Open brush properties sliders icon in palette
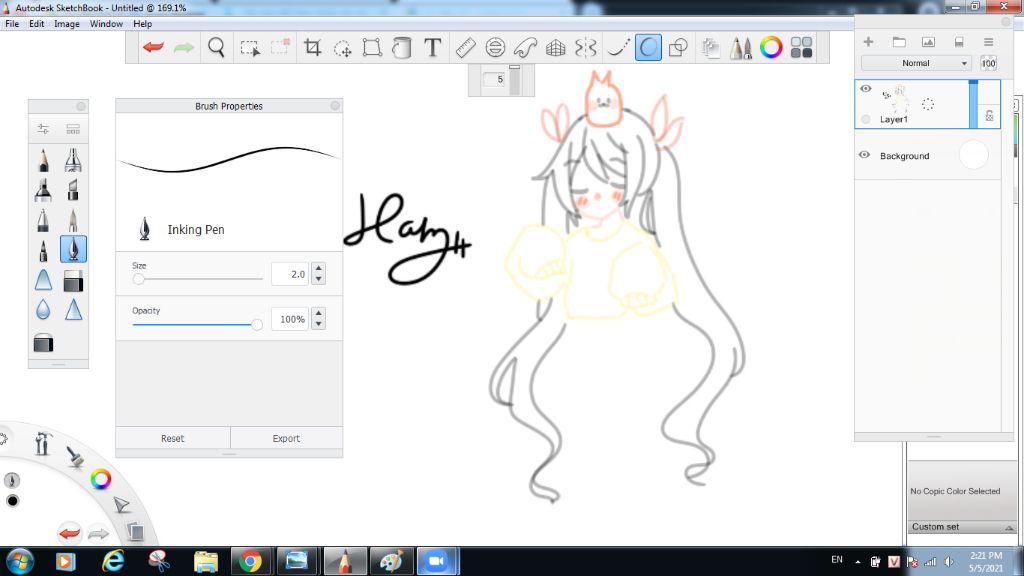Viewport: 1024px width, 576px height. (x=43, y=129)
